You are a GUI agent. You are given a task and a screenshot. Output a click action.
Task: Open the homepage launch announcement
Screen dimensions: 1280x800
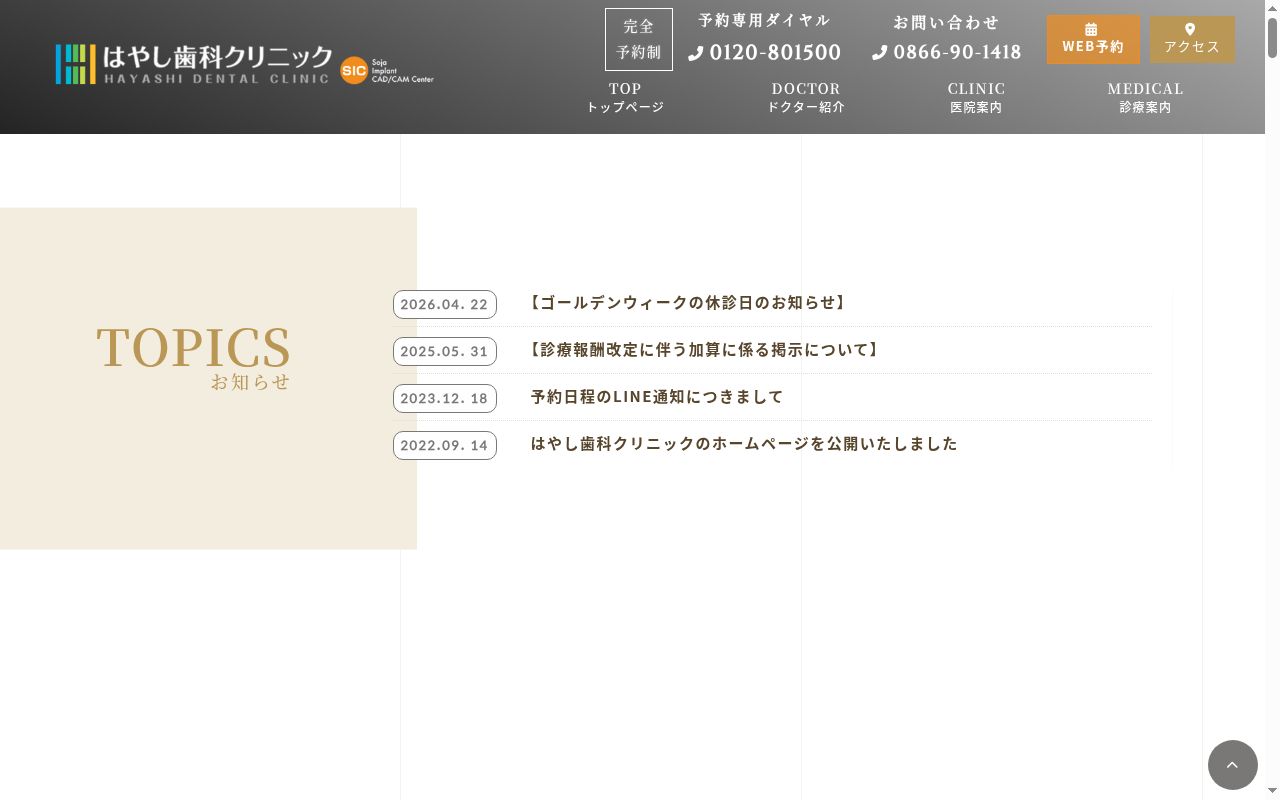coord(744,443)
